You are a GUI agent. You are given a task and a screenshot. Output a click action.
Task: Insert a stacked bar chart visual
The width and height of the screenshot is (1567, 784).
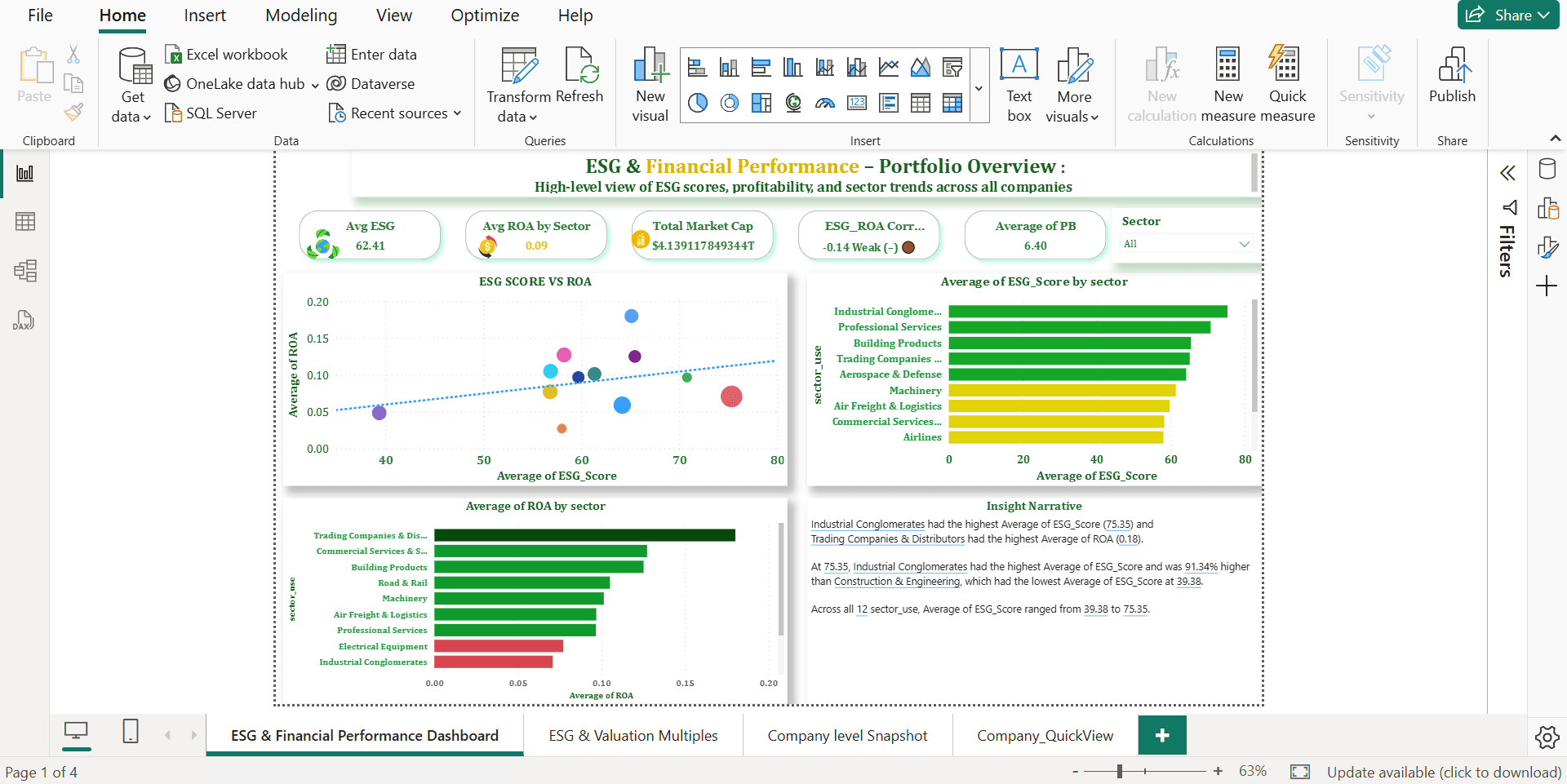pos(697,67)
